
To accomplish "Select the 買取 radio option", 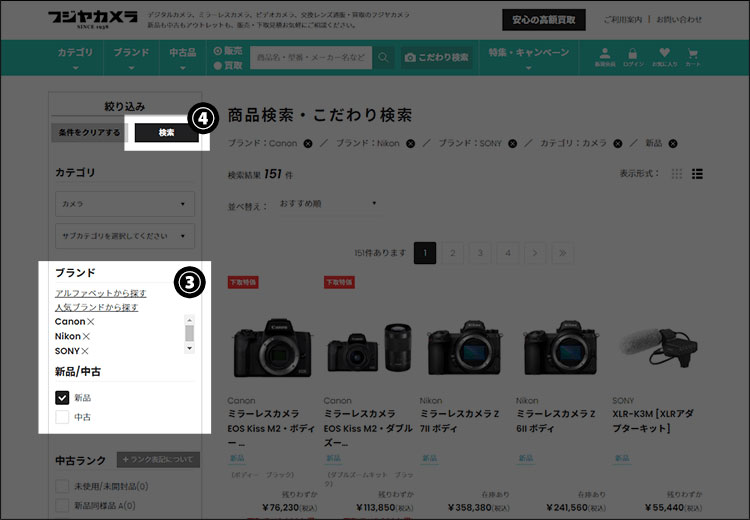I will point(218,66).
